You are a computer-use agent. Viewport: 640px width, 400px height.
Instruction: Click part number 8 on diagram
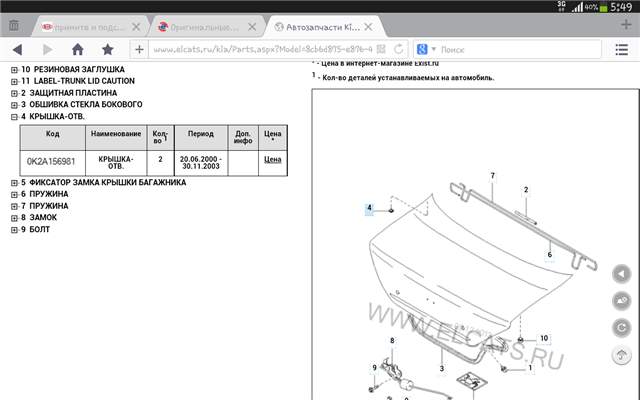coord(392,340)
